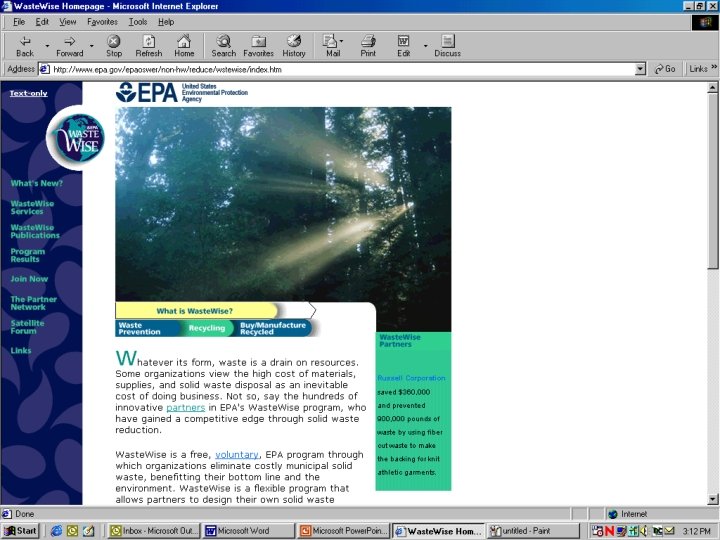
Task: Stop loading the page
Action: [x=114, y=46]
